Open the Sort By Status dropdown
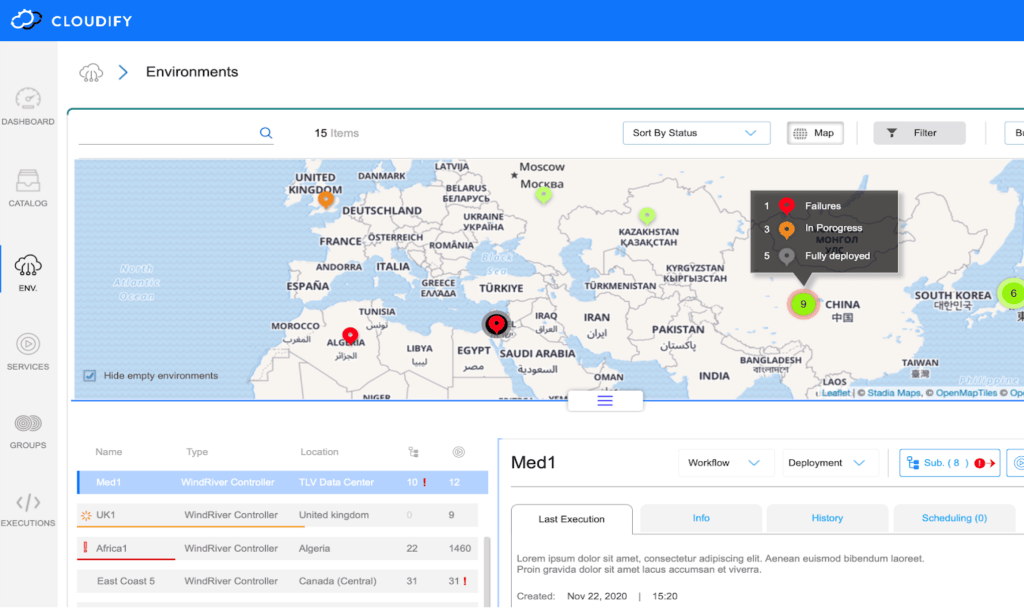This screenshot has height=609, width=1024. [x=696, y=133]
